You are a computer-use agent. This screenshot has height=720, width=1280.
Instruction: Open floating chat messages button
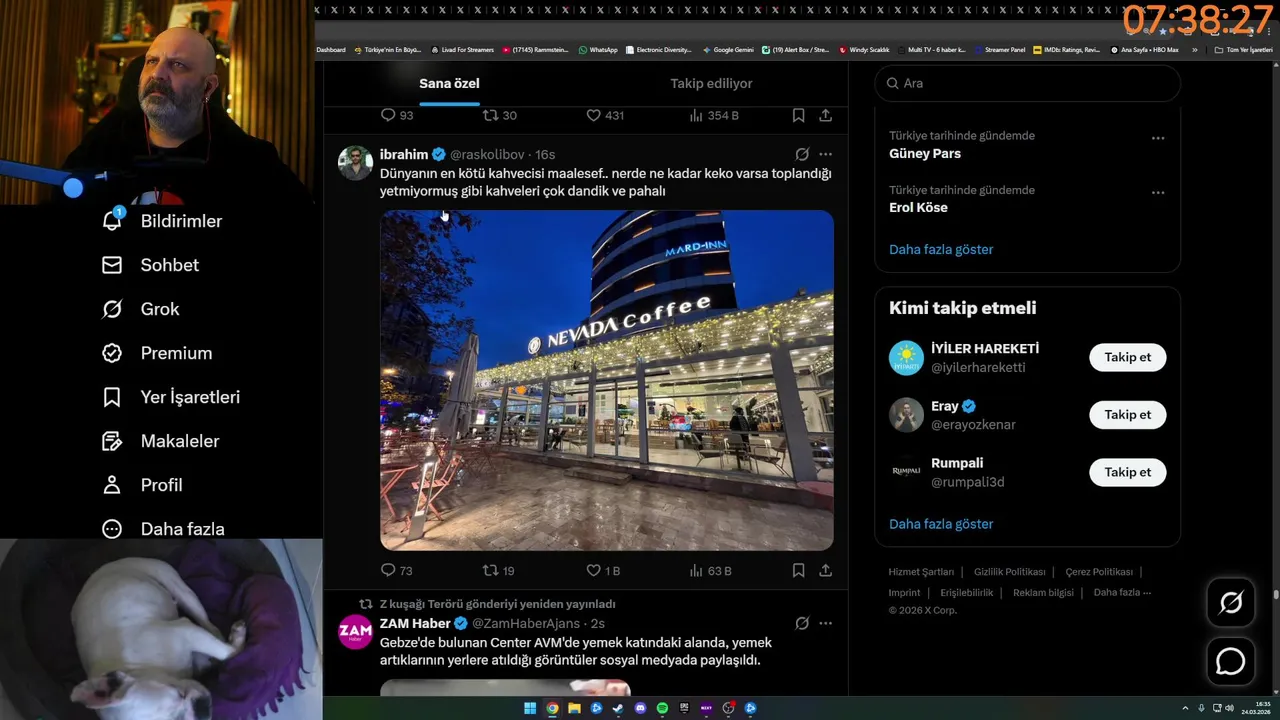(x=1231, y=662)
